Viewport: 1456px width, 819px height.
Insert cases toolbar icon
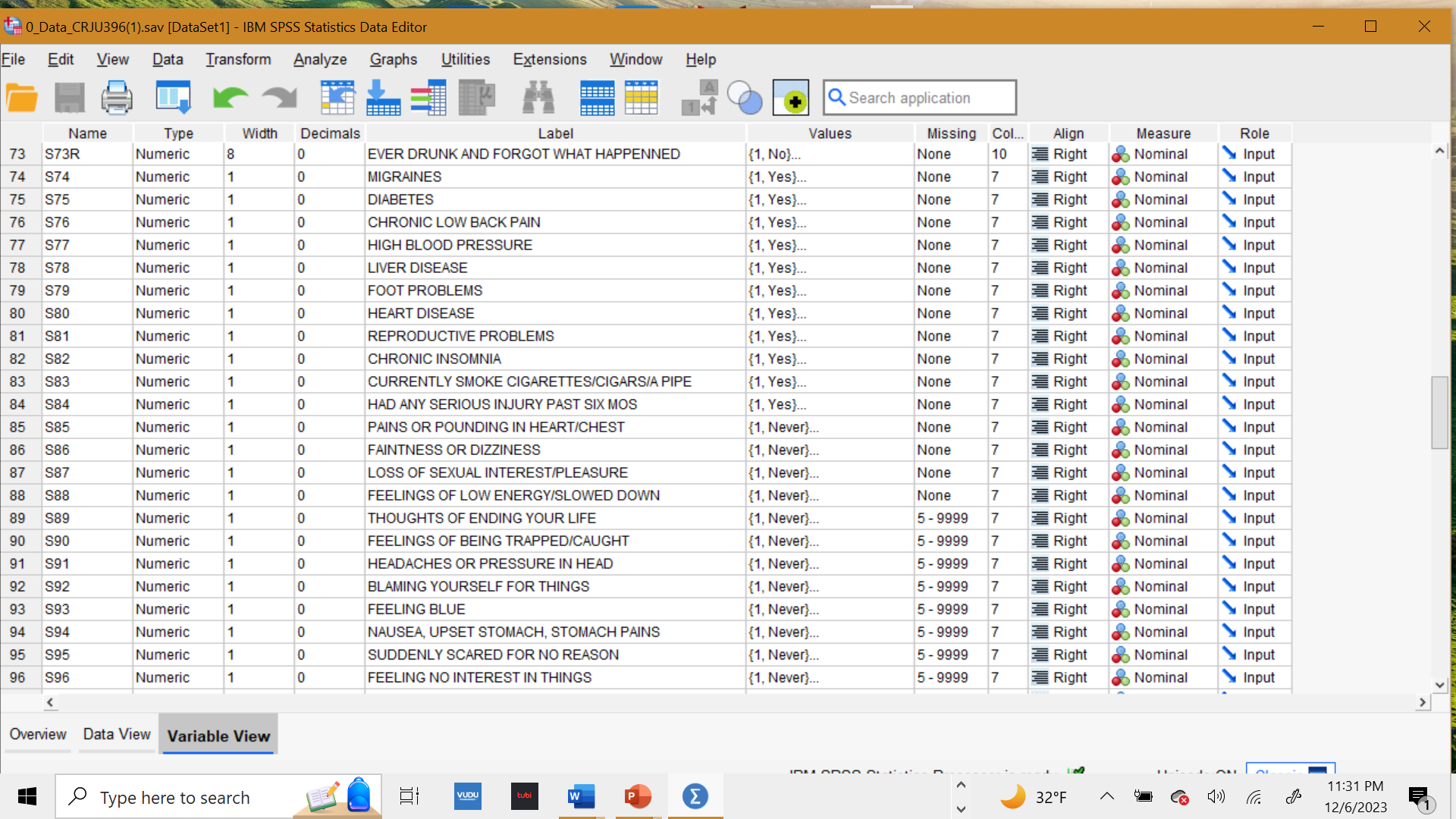point(597,98)
